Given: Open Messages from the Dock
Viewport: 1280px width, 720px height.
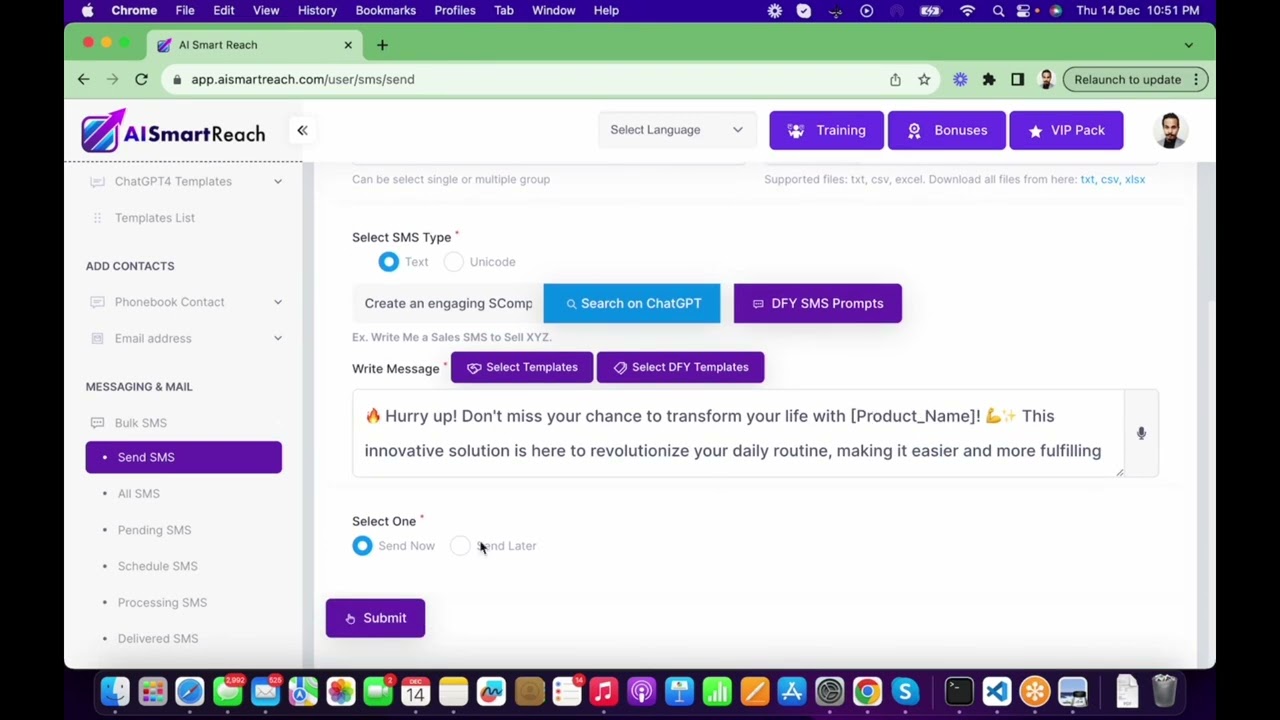Looking at the screenshot, I should [x=228, y=691].
